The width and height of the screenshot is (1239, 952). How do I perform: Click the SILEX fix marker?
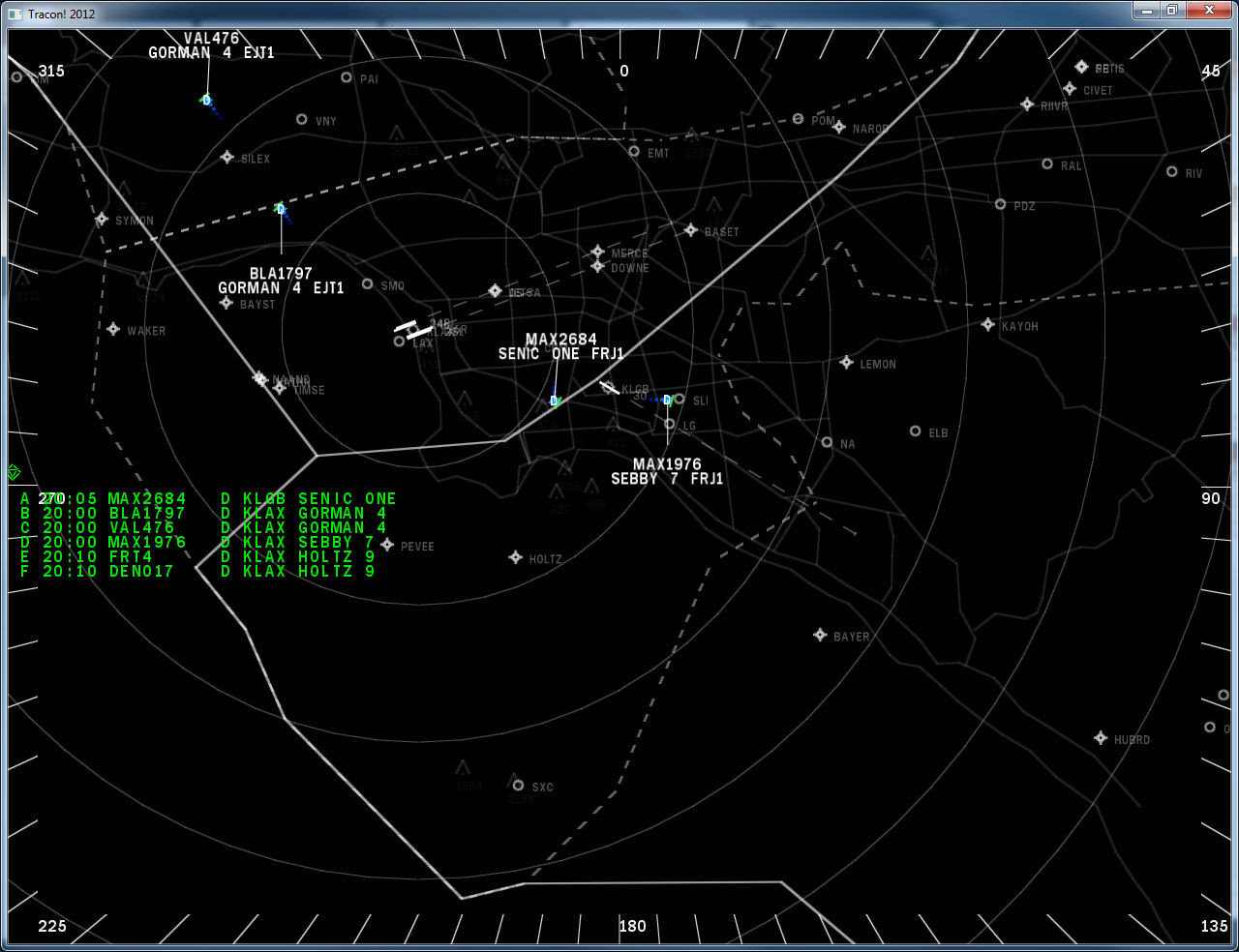click(x=227, y=157)
